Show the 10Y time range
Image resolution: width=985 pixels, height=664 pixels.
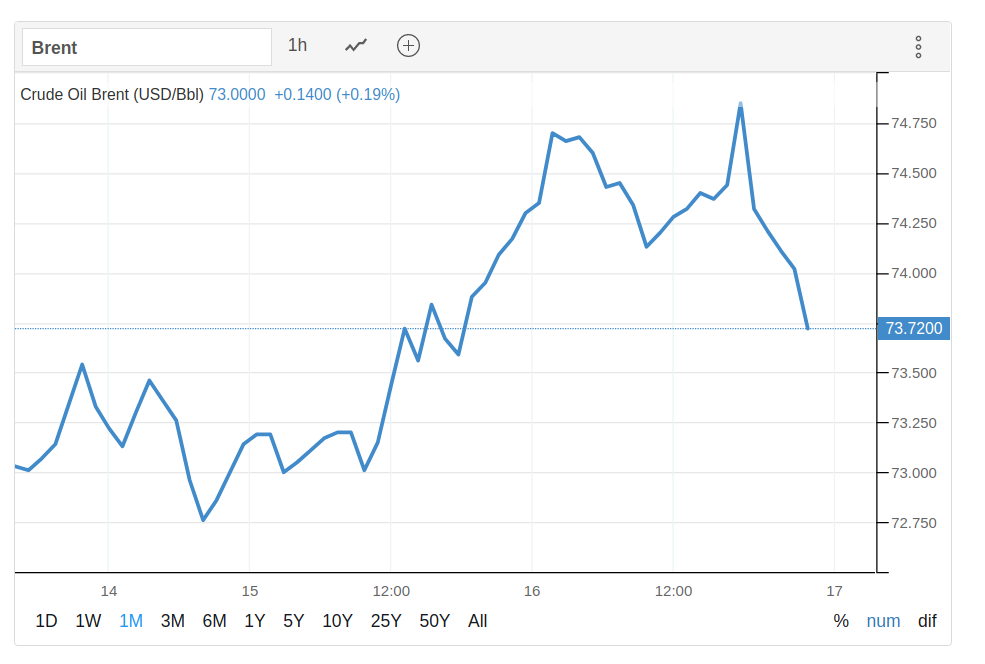[337, 621]
